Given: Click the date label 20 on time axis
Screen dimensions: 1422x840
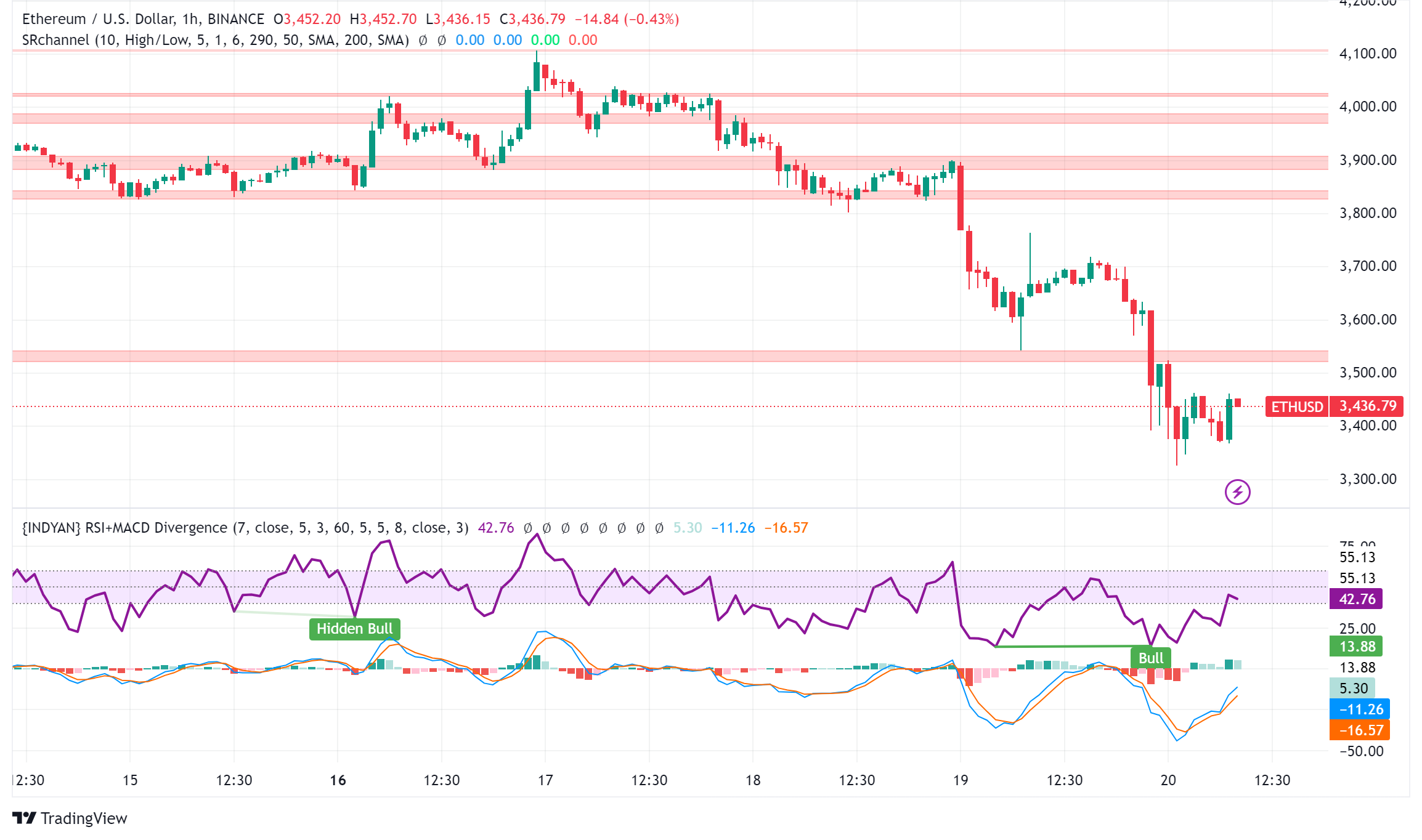Looking at the screenshot, I should tap(1168, 780).
